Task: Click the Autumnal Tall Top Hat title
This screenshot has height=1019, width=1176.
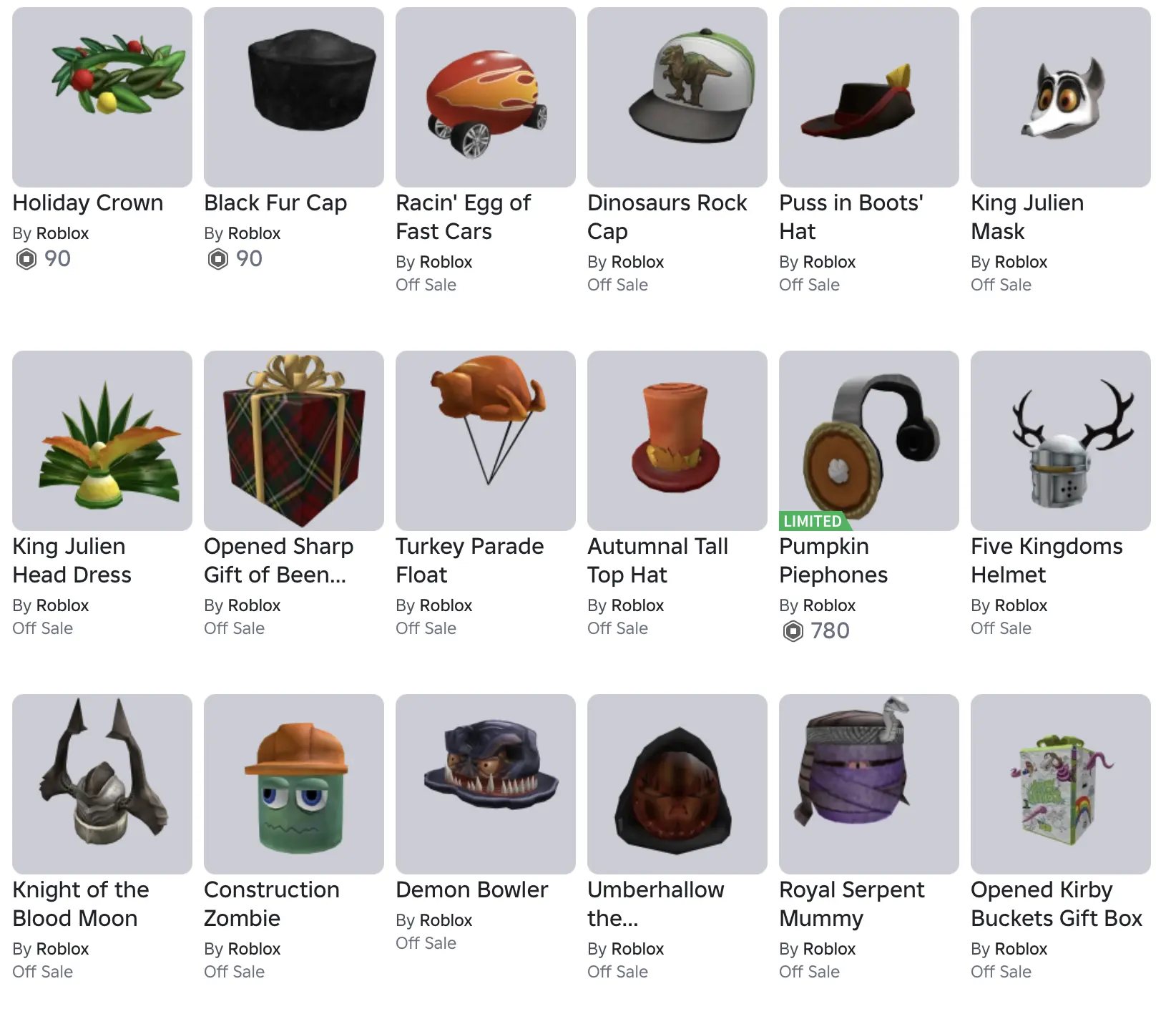Action: tap(658, 560)
